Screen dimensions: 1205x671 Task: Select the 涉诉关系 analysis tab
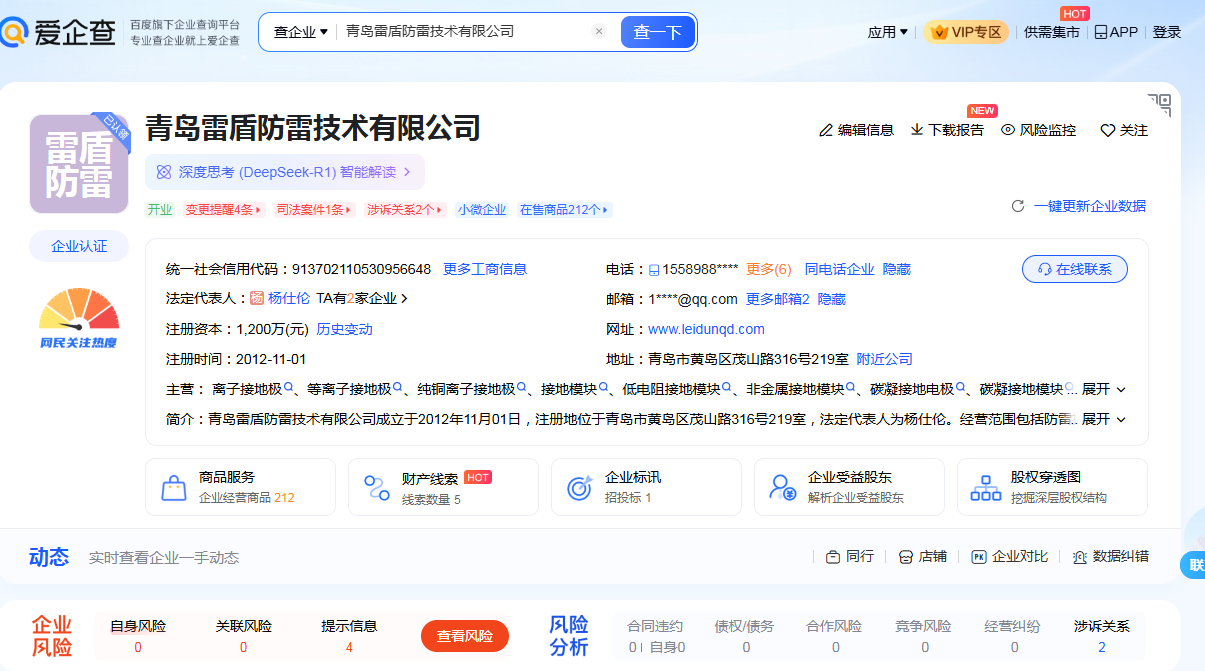pyautogui.click(x=1102, y=636)
